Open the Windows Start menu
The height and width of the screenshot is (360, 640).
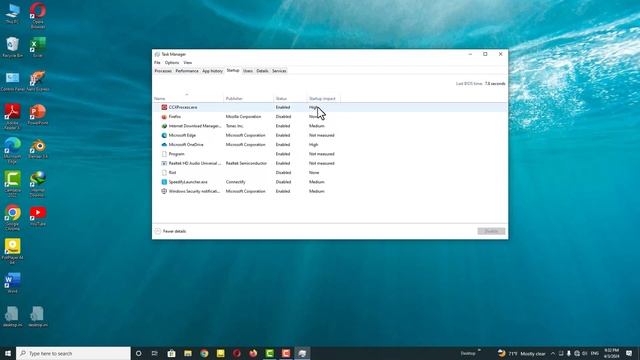pyautogui.click(x=8, y=353)
